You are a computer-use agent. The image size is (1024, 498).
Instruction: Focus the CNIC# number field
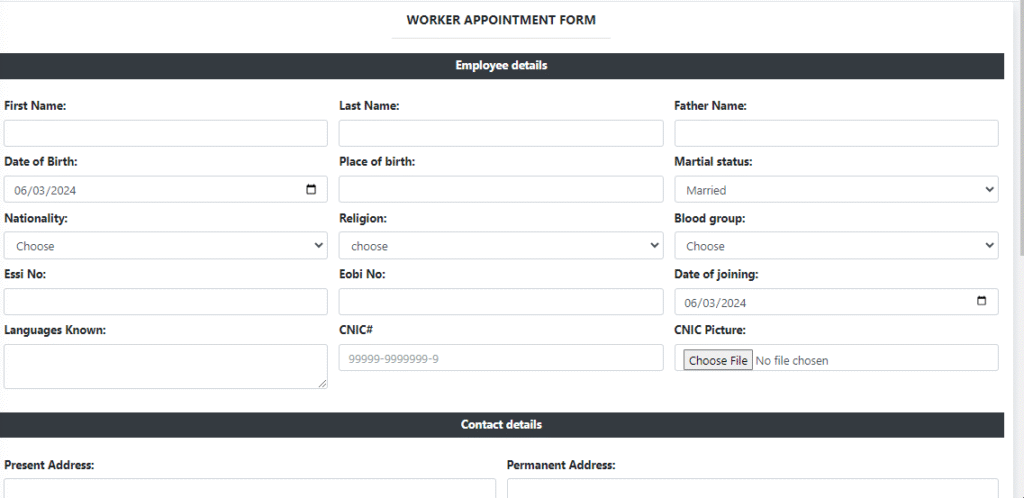point(501,358)
